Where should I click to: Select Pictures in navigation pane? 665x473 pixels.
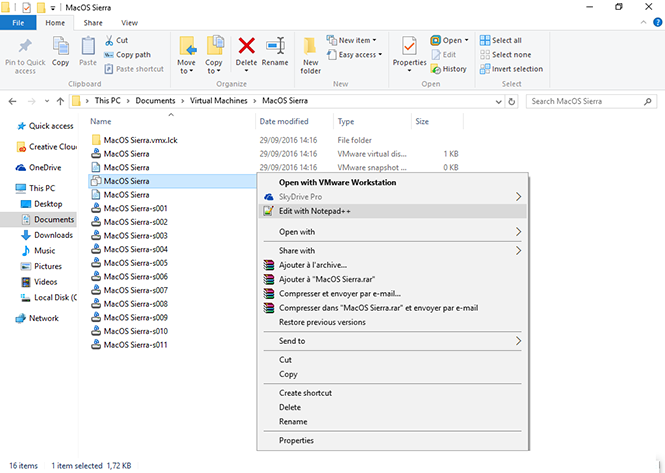point(42,266)
